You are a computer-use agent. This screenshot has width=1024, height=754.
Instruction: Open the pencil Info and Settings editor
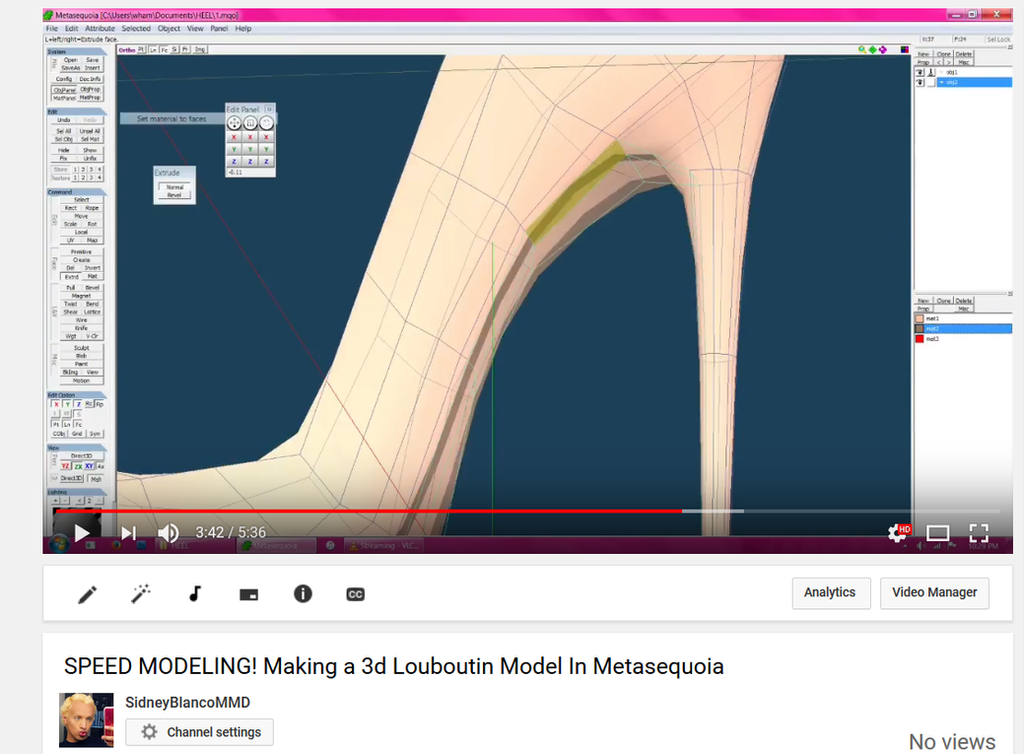88,594
